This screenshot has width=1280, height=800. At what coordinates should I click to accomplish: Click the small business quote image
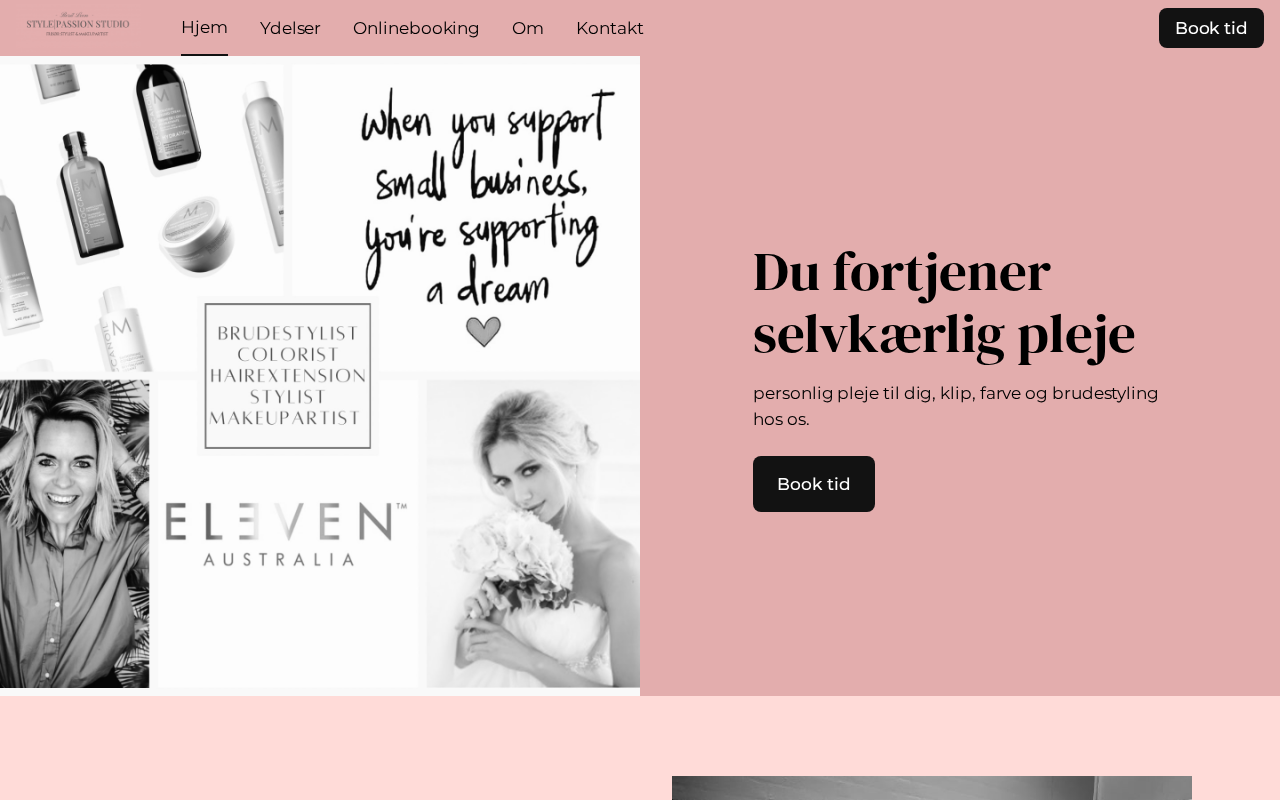click(x=466, y=218)
